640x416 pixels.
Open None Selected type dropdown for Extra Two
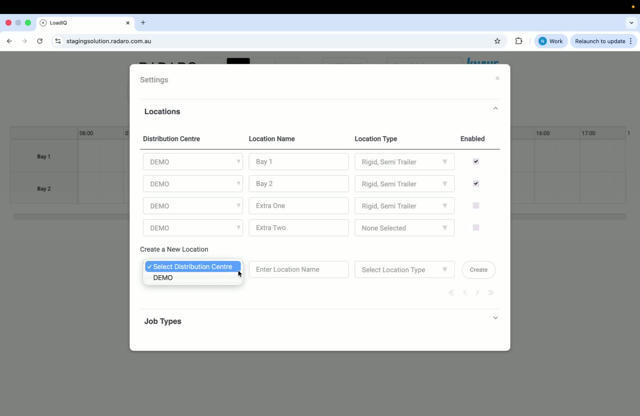click(404, 228)
